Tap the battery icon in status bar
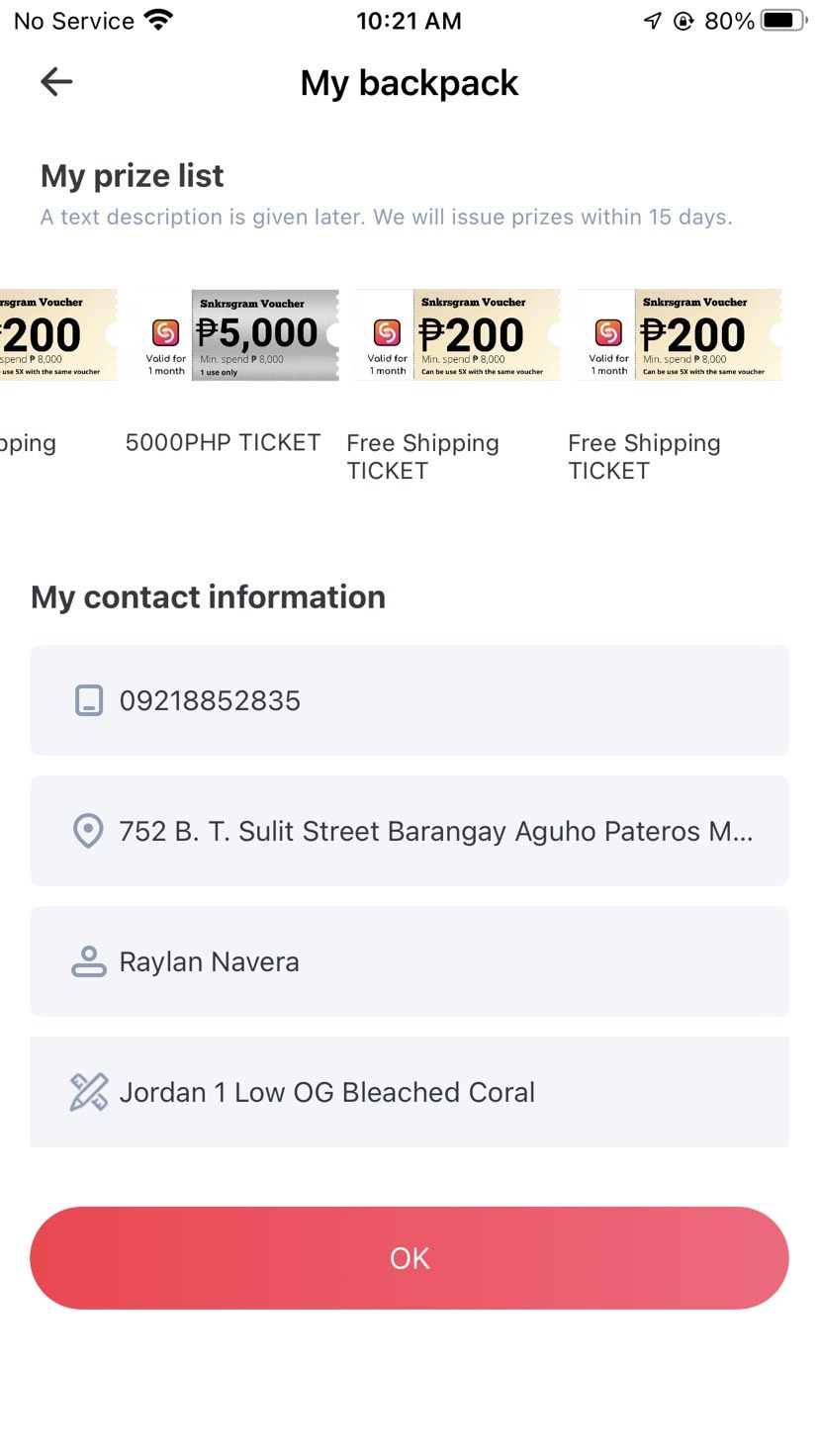 784,20
